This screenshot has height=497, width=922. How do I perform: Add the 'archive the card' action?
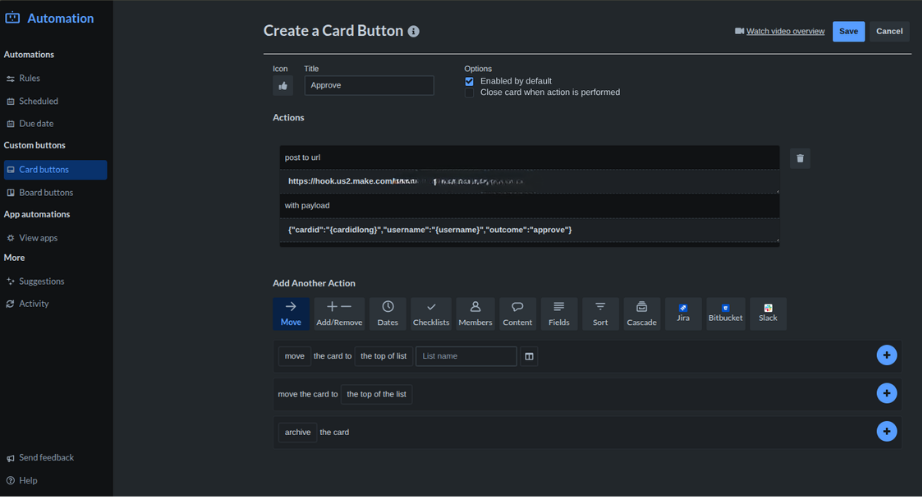[x=887, y=431]
